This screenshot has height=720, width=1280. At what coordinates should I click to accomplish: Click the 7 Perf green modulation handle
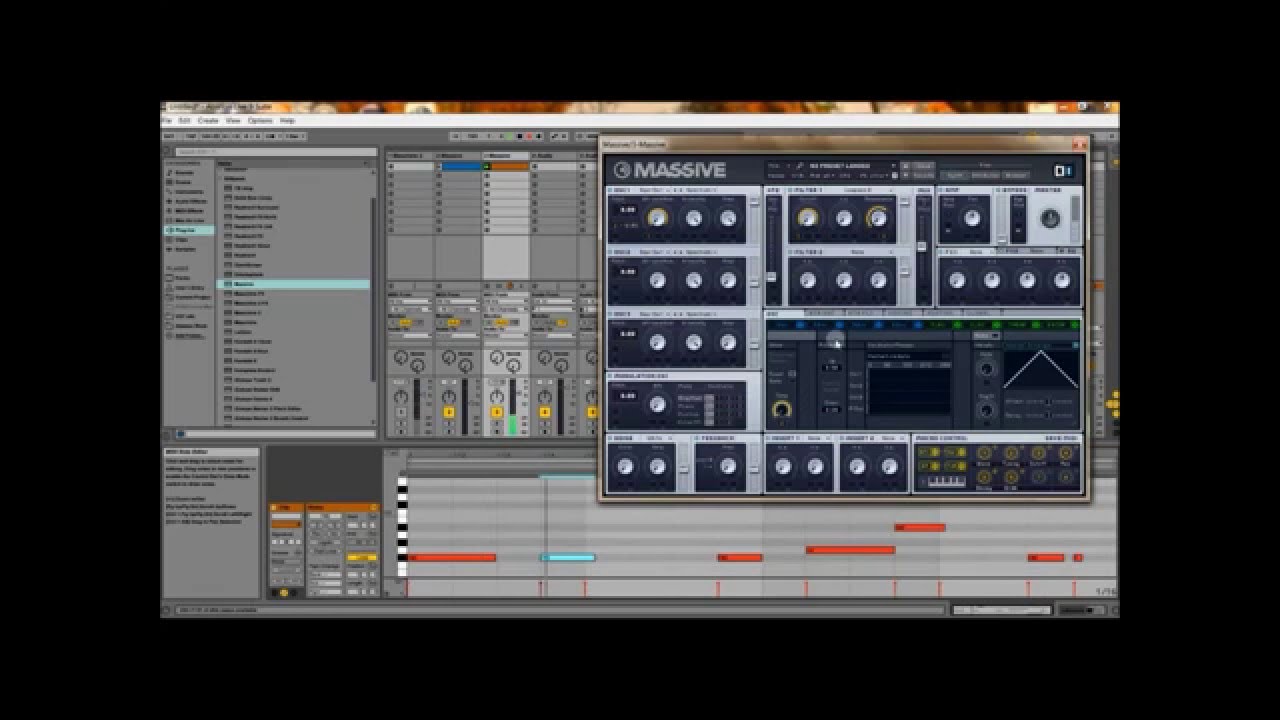(x=1036, y=325)
